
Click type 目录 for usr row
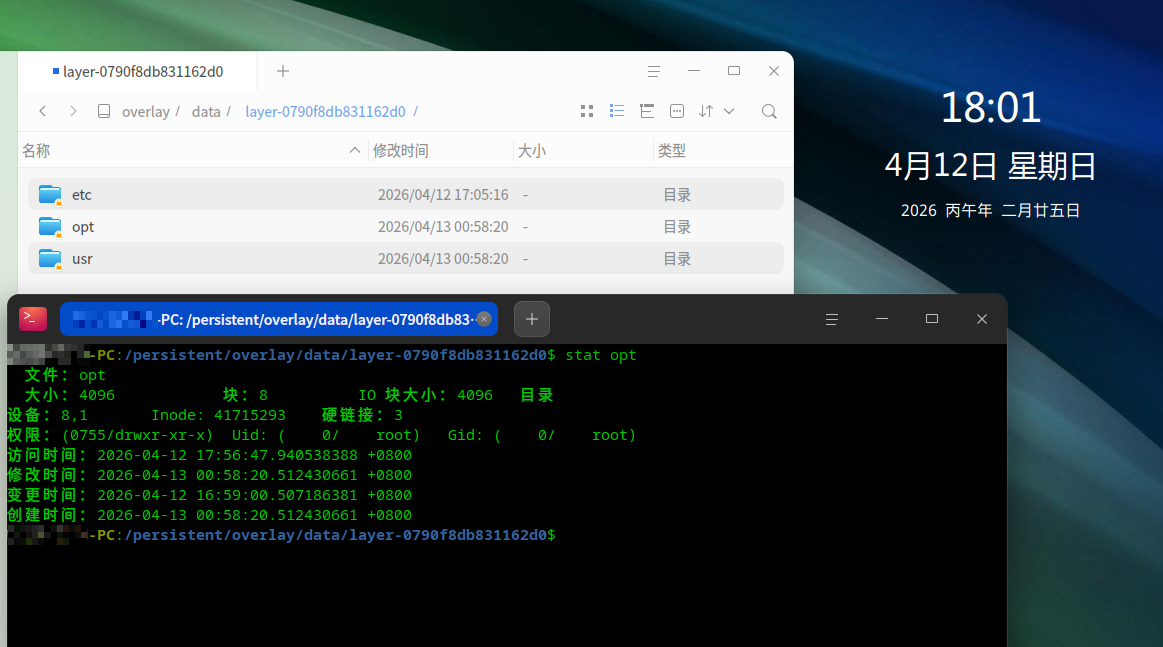point(676,258)
